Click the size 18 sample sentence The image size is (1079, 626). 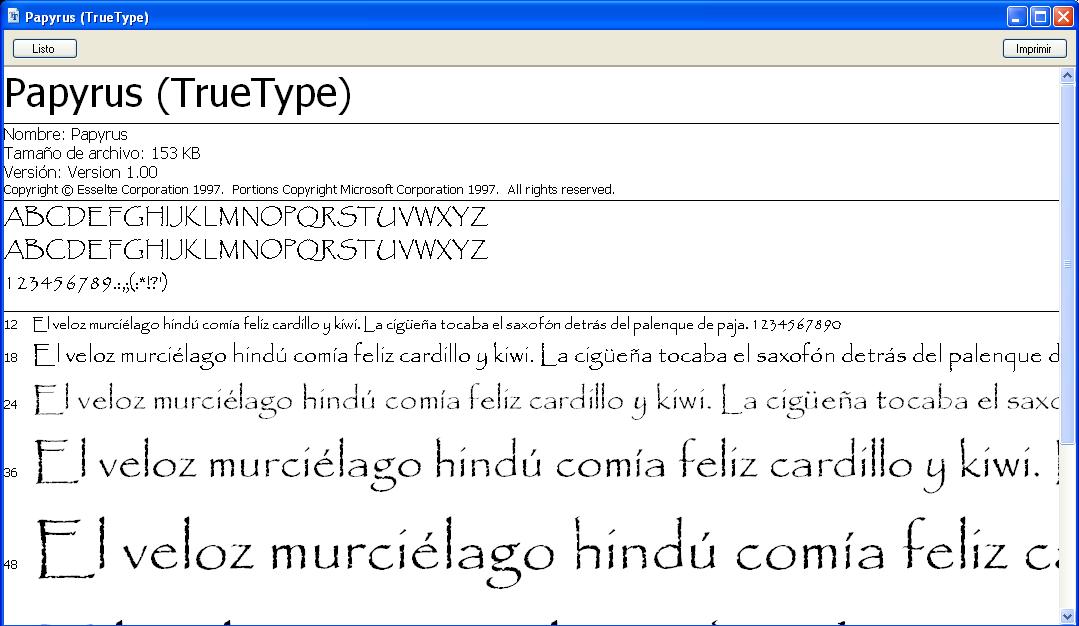pos(546,356)
